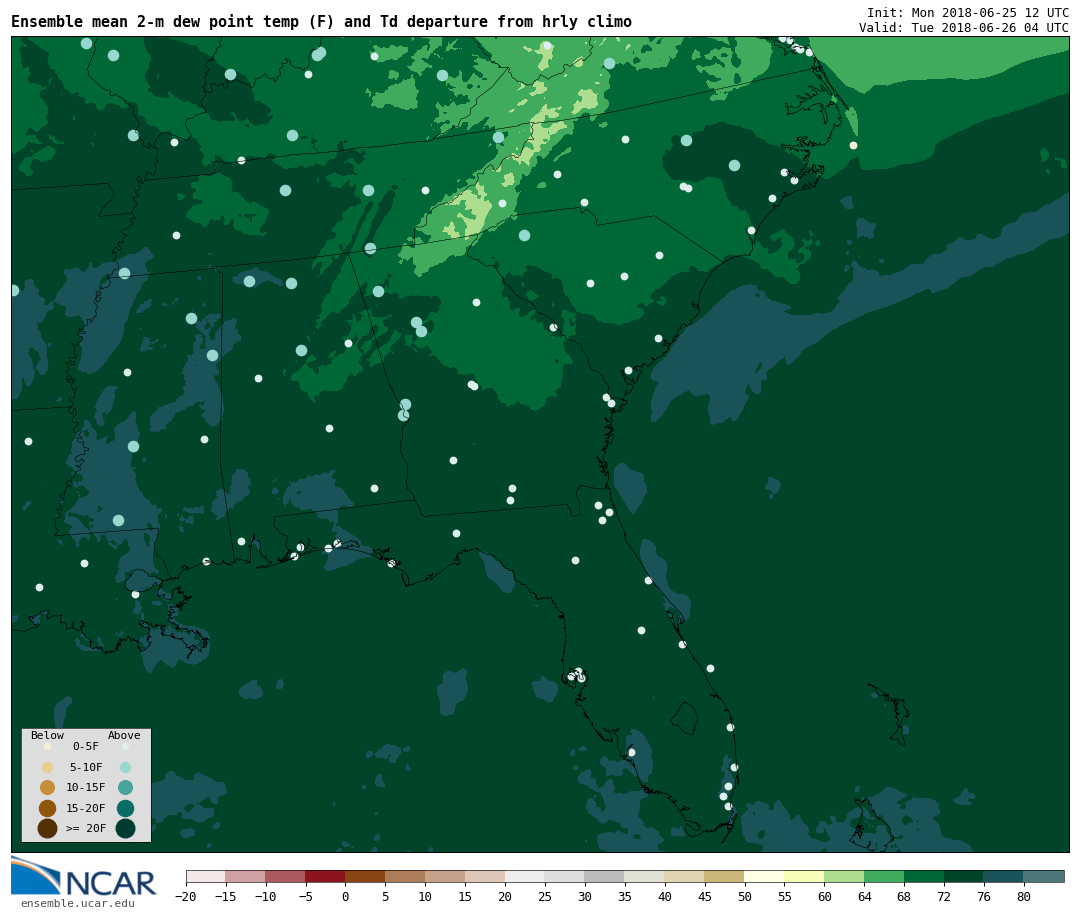
Task: Click the 5-10F legend label
Action: pyautogui.click(x=86, y=767)
